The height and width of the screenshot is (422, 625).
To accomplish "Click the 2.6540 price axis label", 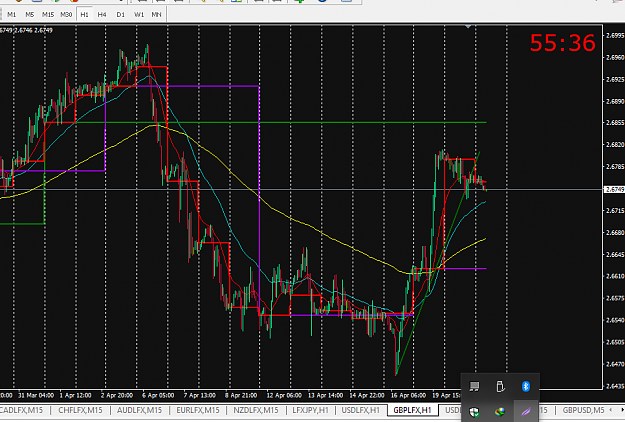I will (615, 320).
